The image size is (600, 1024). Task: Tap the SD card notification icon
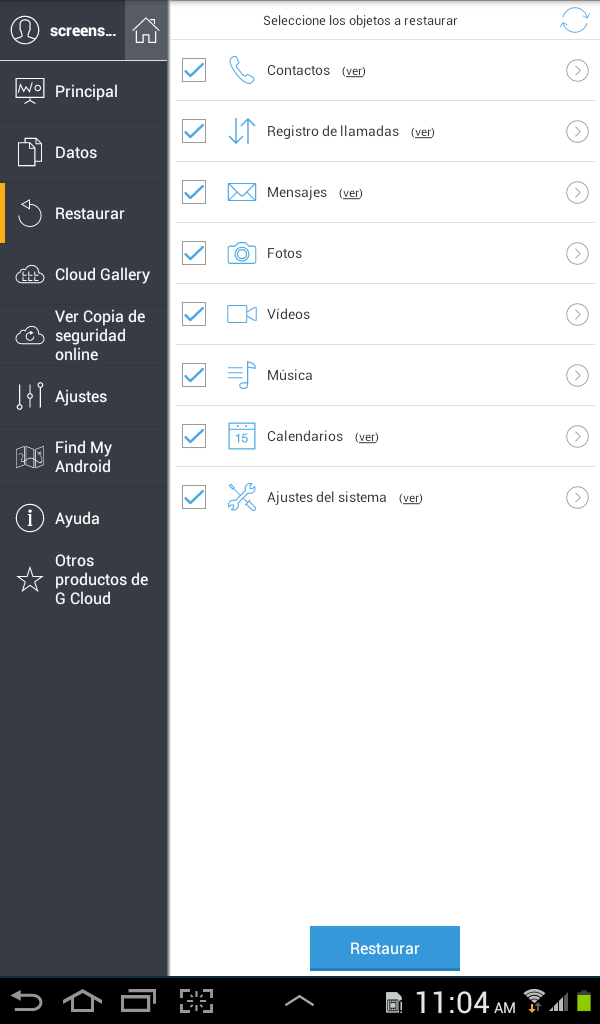point(394,1002)
